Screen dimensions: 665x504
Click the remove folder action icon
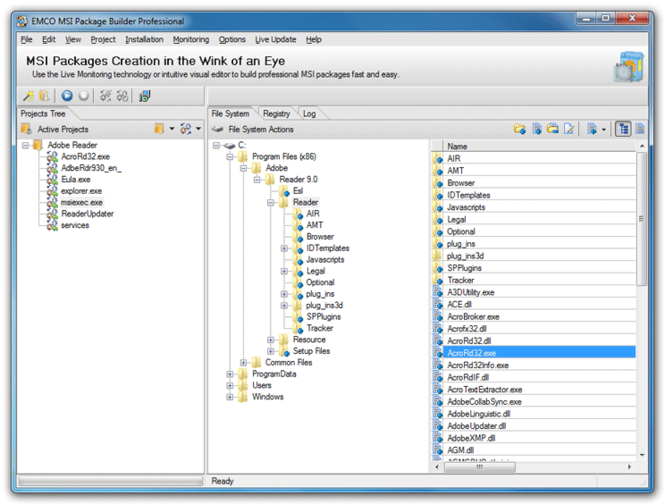553,129
